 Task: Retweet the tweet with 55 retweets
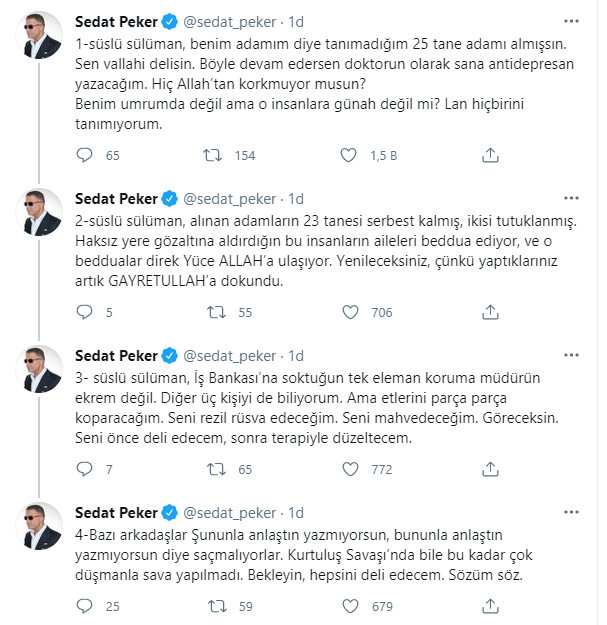point(212,313)
